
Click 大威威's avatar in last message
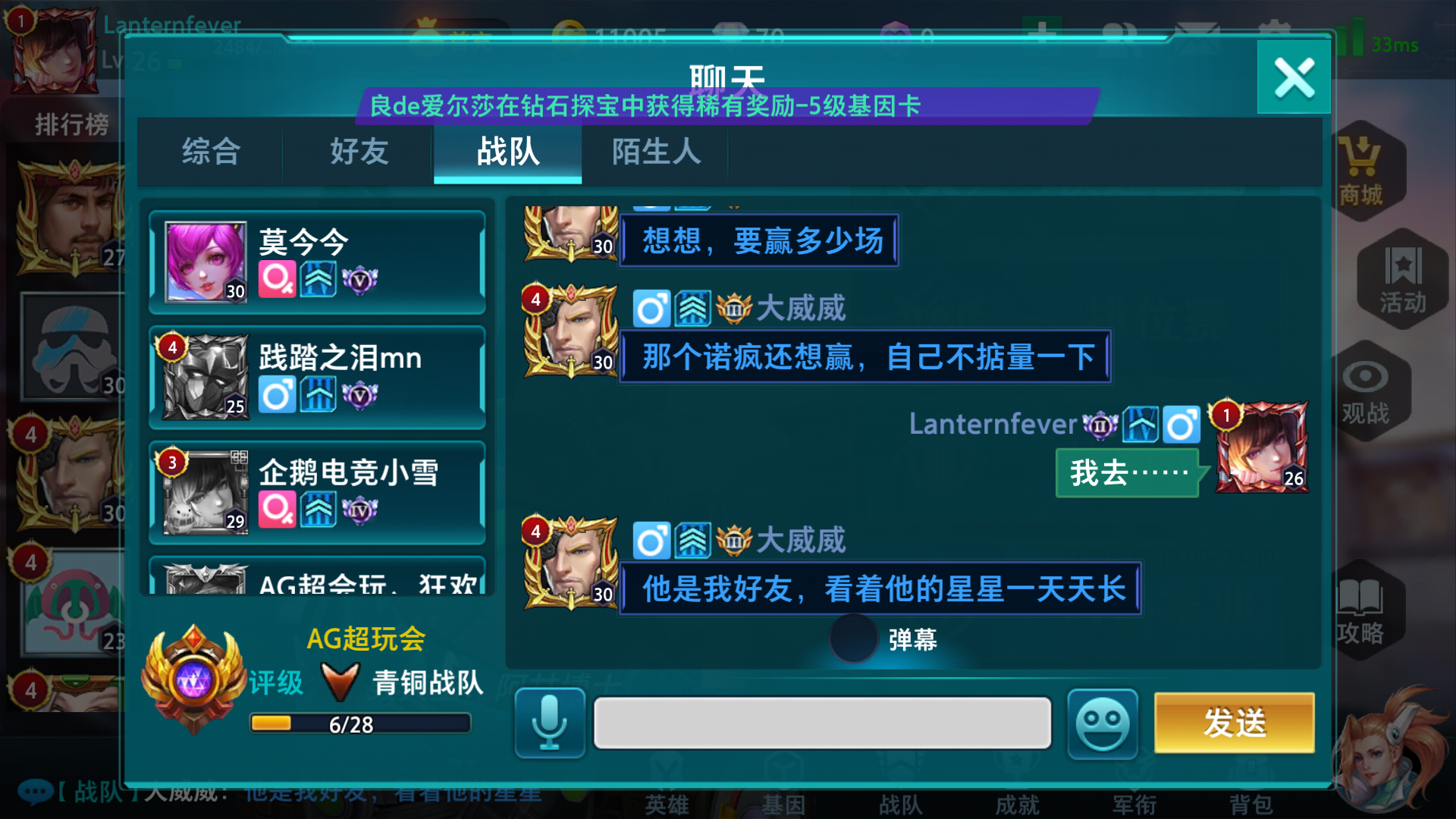(571, 564)
